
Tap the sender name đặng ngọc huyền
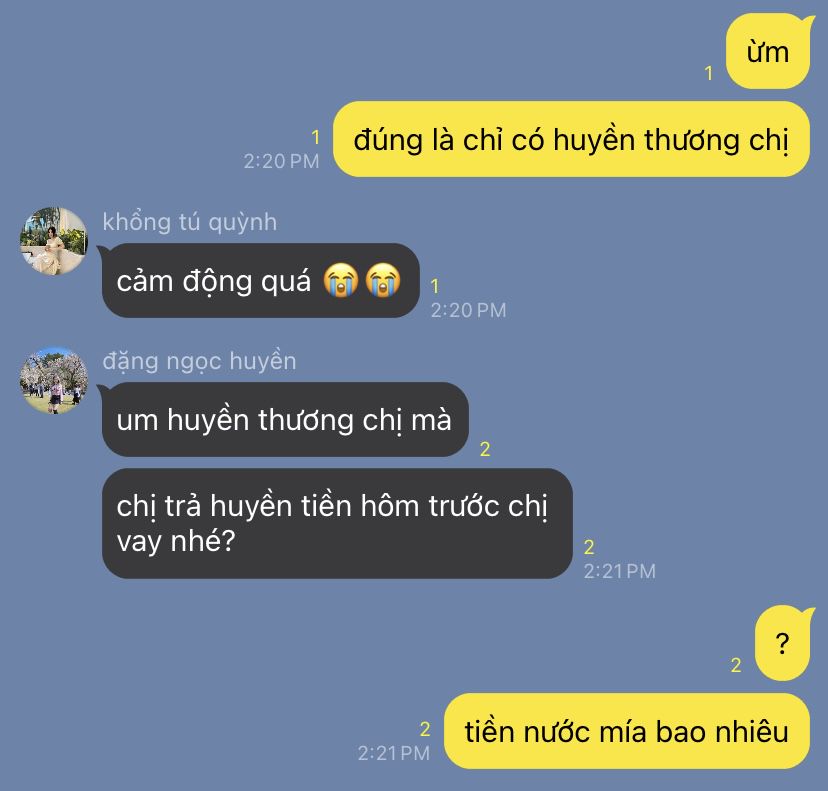click(199, 362)
